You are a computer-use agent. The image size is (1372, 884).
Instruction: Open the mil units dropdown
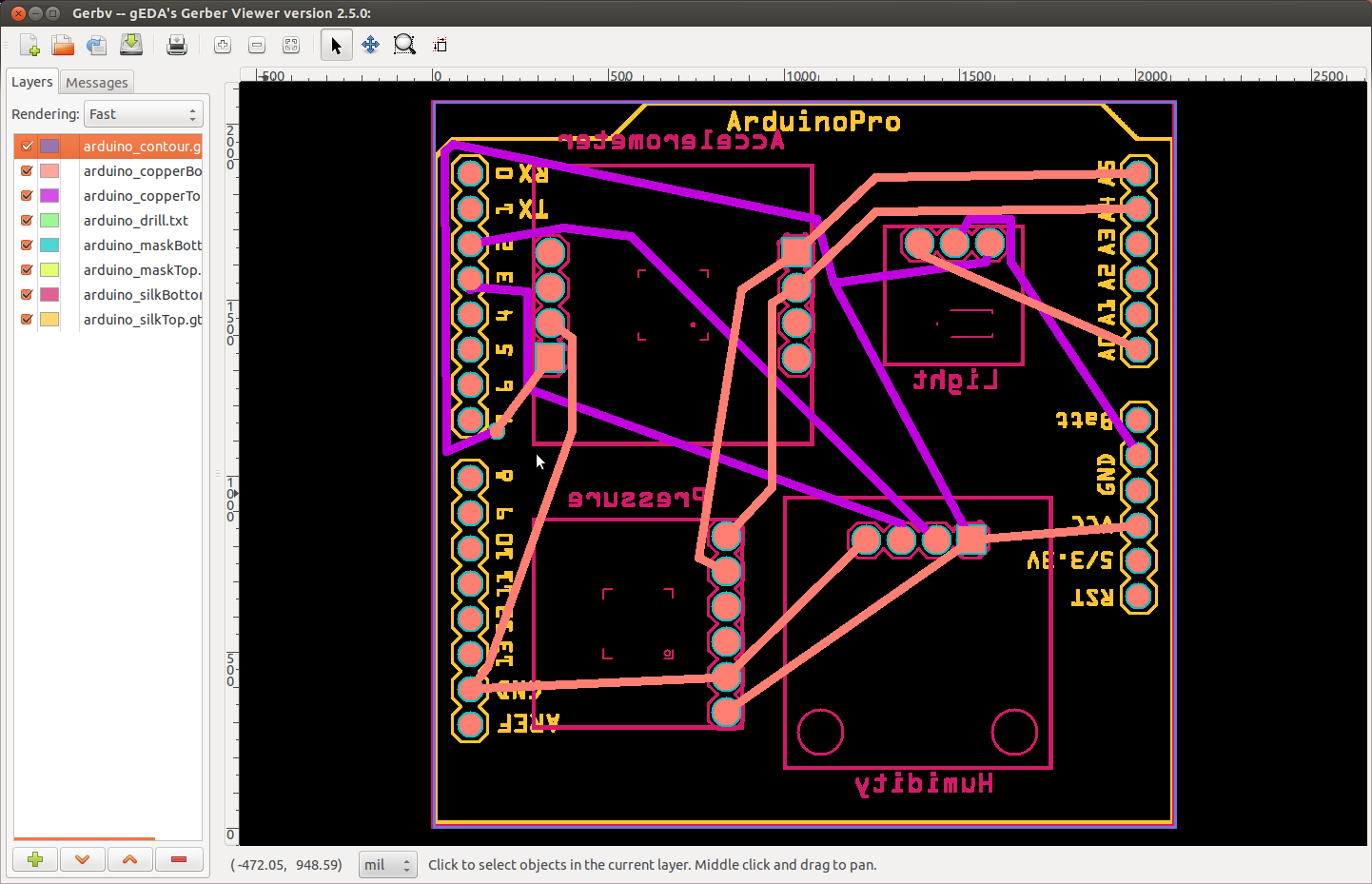(387, 865)
